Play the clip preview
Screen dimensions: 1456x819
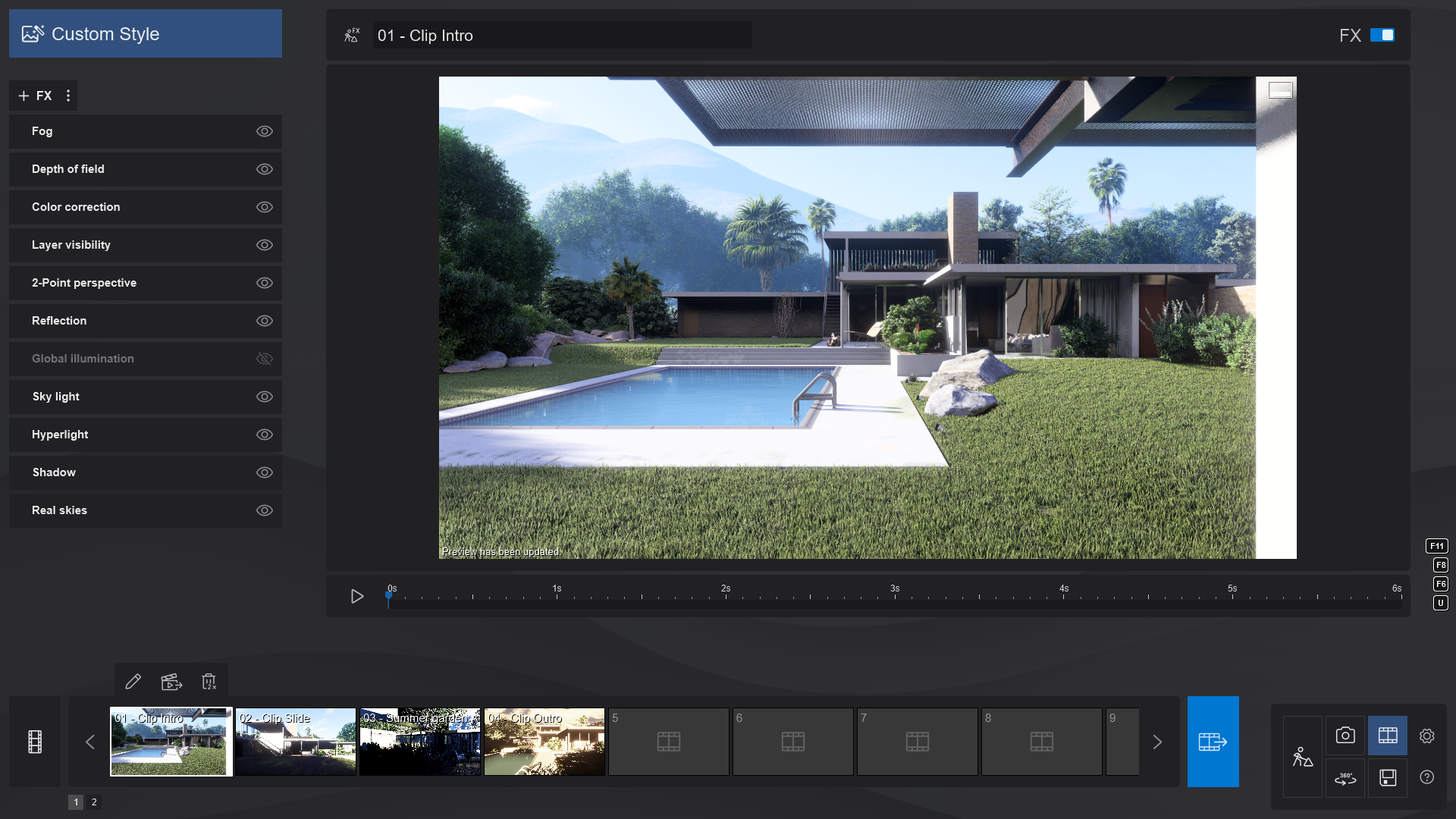[357, 596]
